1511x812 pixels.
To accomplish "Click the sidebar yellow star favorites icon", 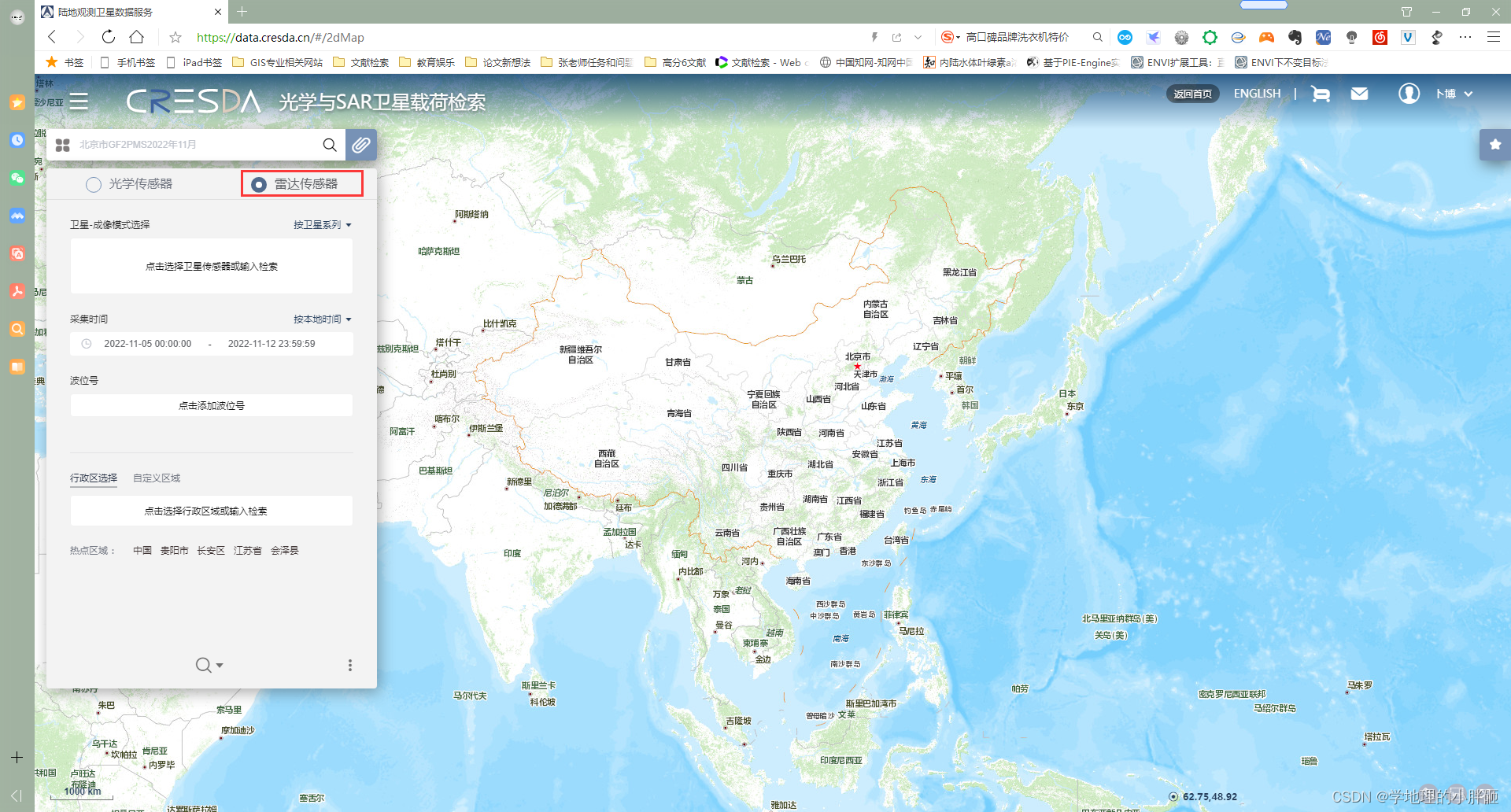I will 17,102.
